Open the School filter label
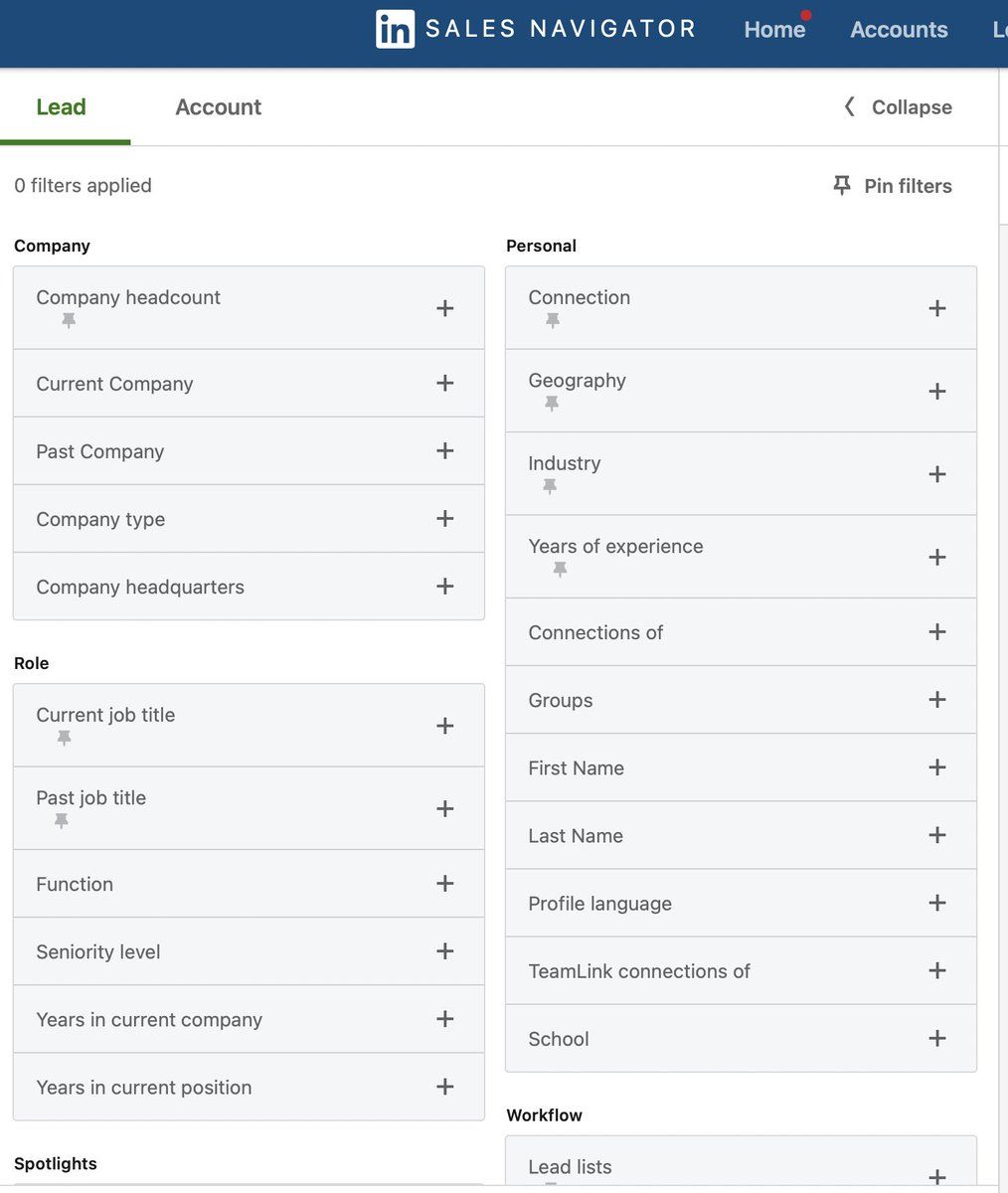 pyautogui.click(x=559, y=1039)
